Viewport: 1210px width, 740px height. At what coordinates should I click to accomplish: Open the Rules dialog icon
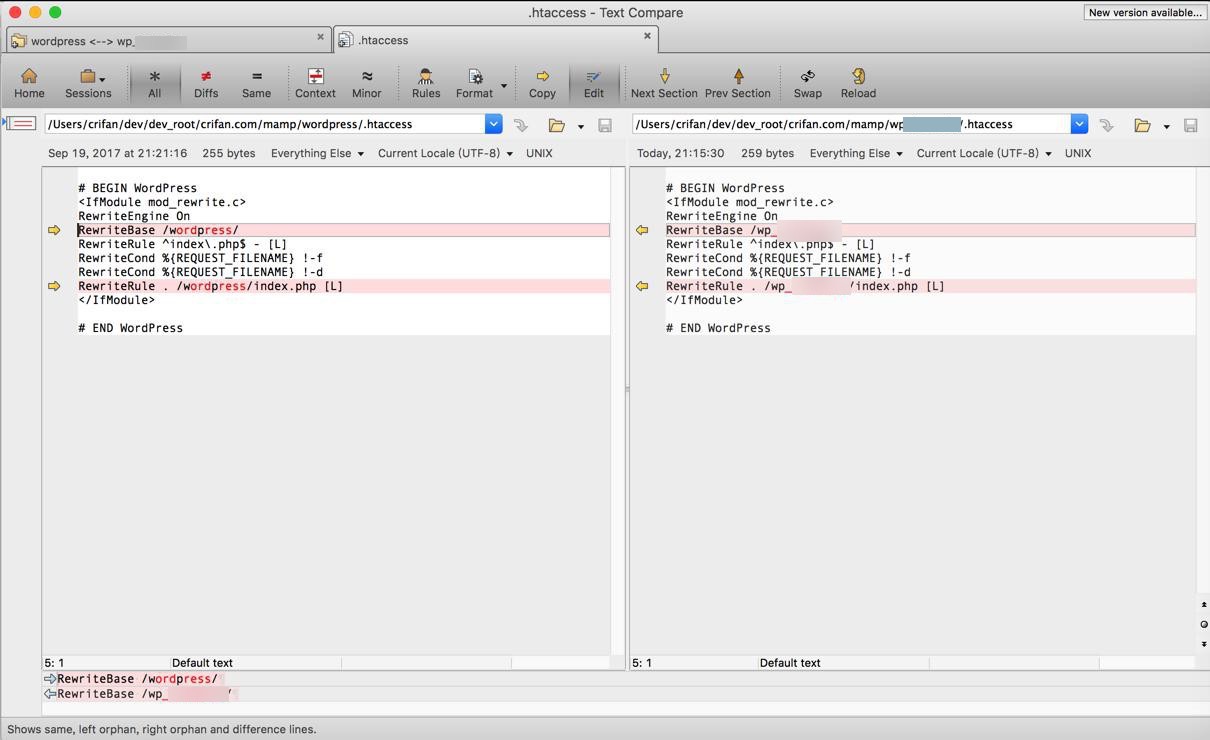click(425, 83)
